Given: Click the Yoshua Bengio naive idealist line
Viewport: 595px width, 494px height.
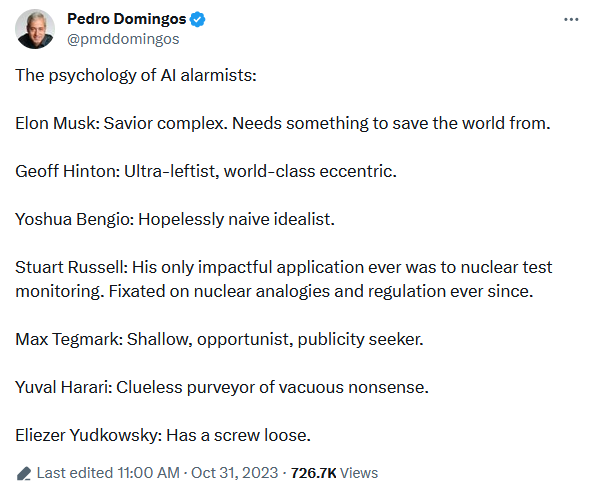Looking at the screenshot, I should (x=175, y=219).
